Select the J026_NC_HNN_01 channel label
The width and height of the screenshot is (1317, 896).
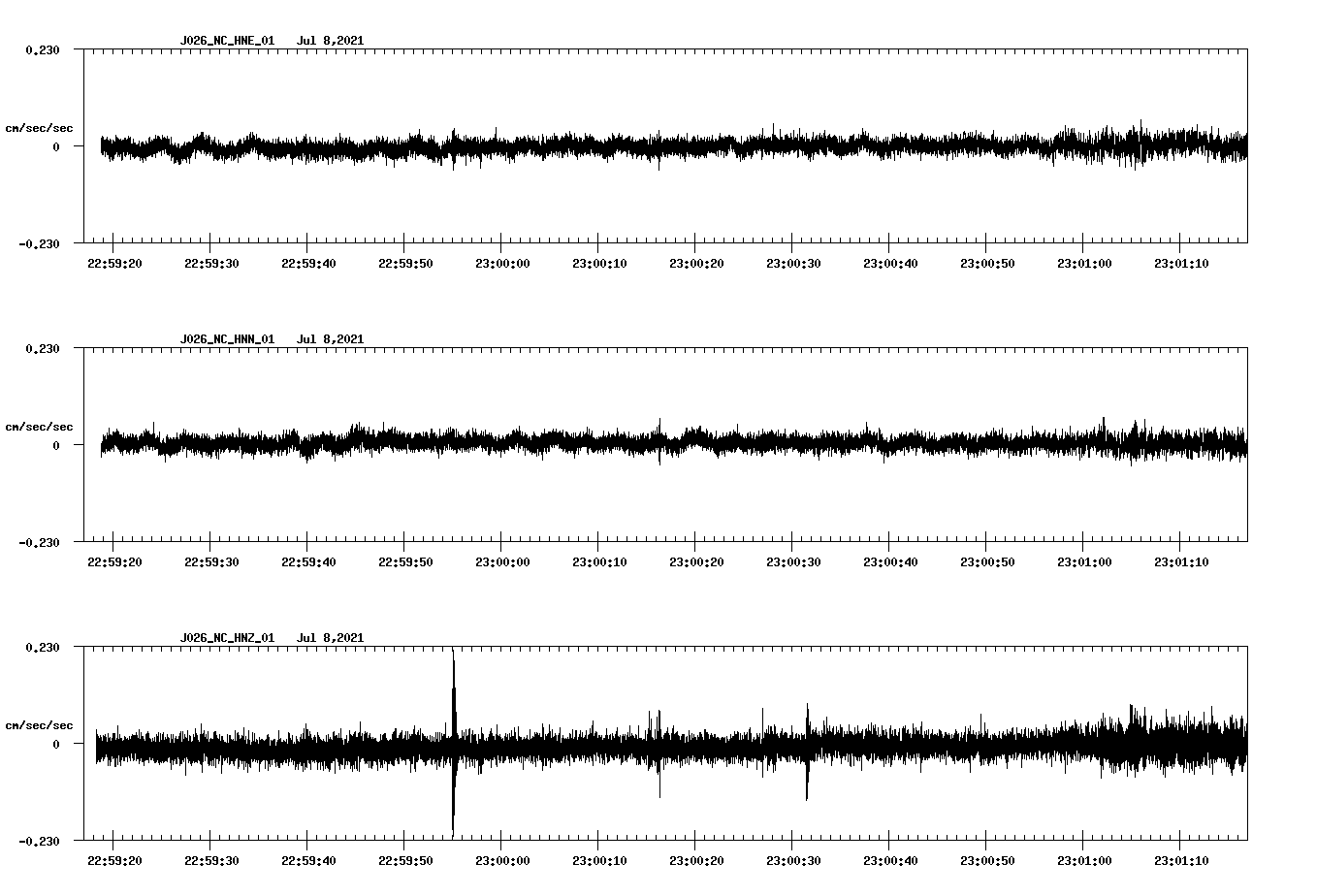pos(226,338)
